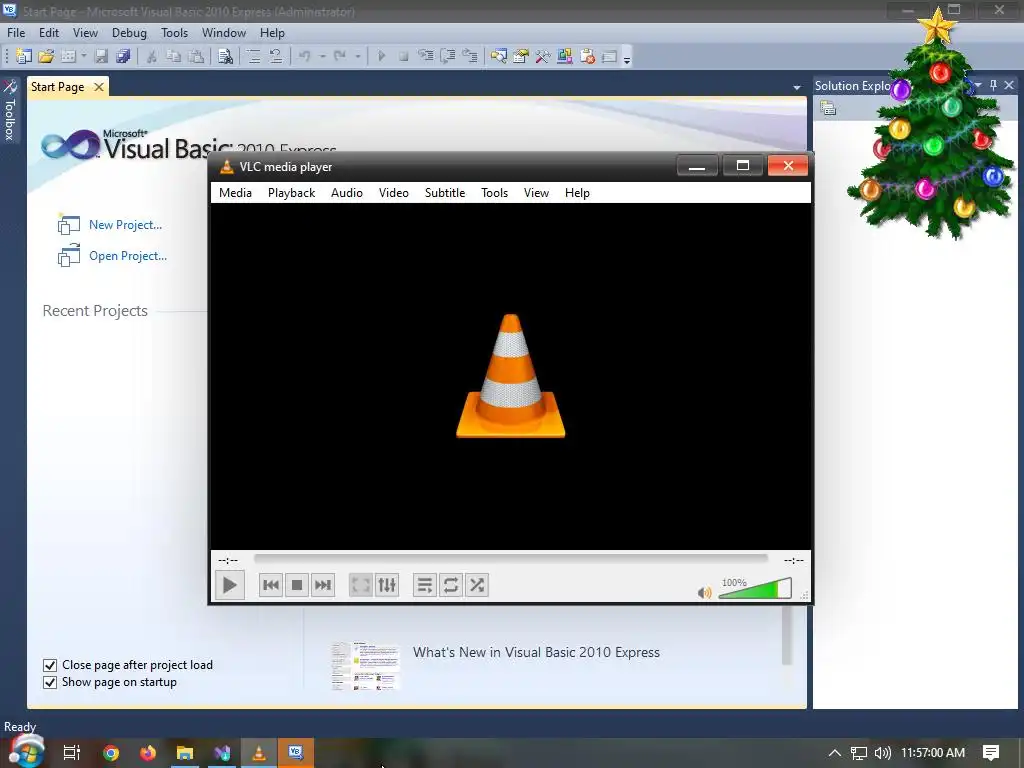Click the Step Over debug icon
The width and height of the screenshot is (1024, 768).
pos(448,56)
